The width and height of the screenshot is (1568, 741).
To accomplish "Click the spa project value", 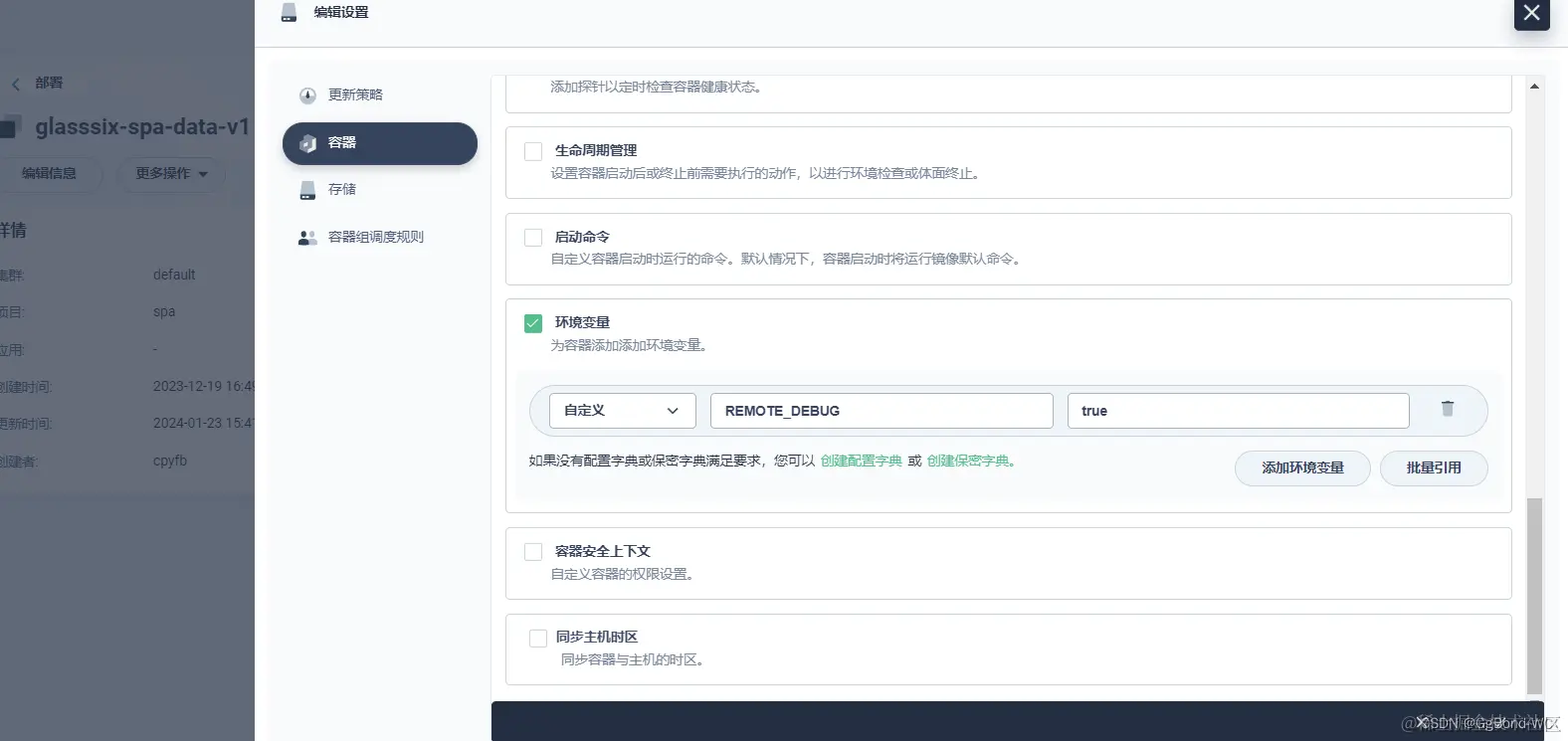I will tap(164, 311).
